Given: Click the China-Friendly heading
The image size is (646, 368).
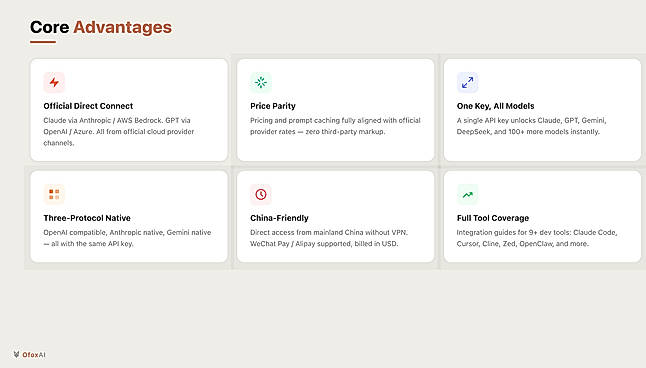Looking at the screenshot, I should [279, 218].
